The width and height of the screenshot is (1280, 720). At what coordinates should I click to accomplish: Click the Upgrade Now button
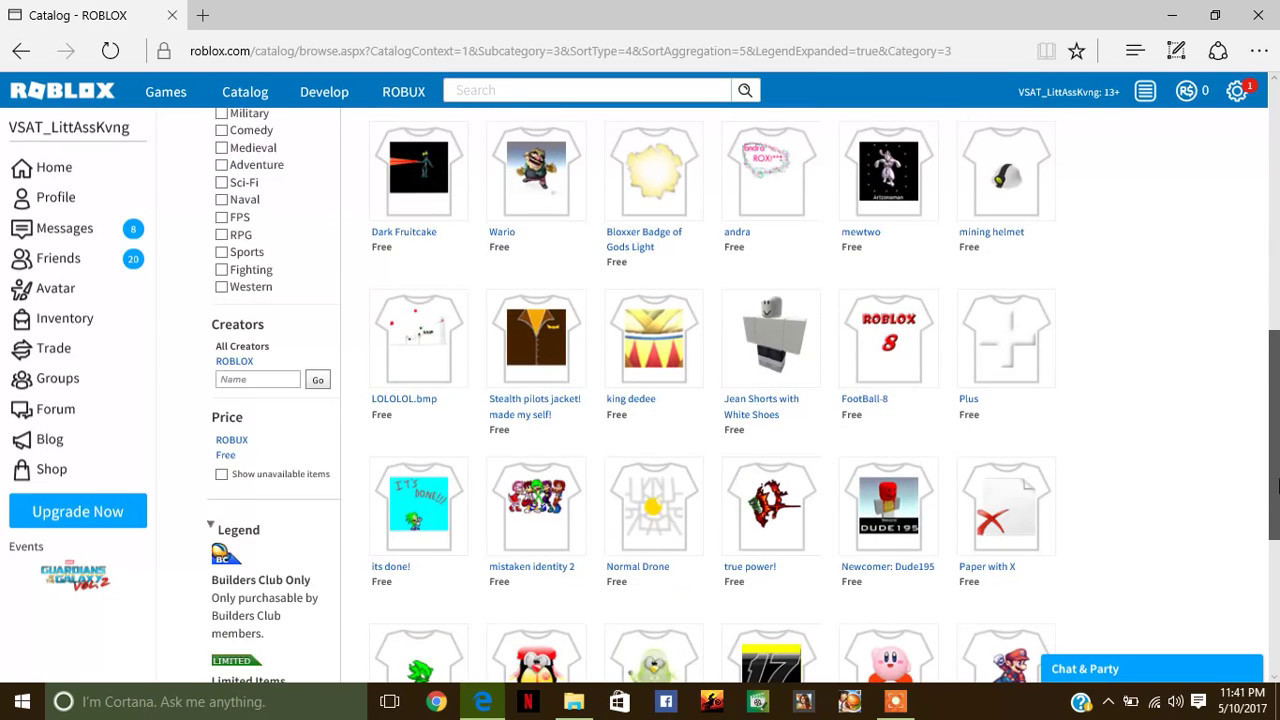[x=78, y=511]
